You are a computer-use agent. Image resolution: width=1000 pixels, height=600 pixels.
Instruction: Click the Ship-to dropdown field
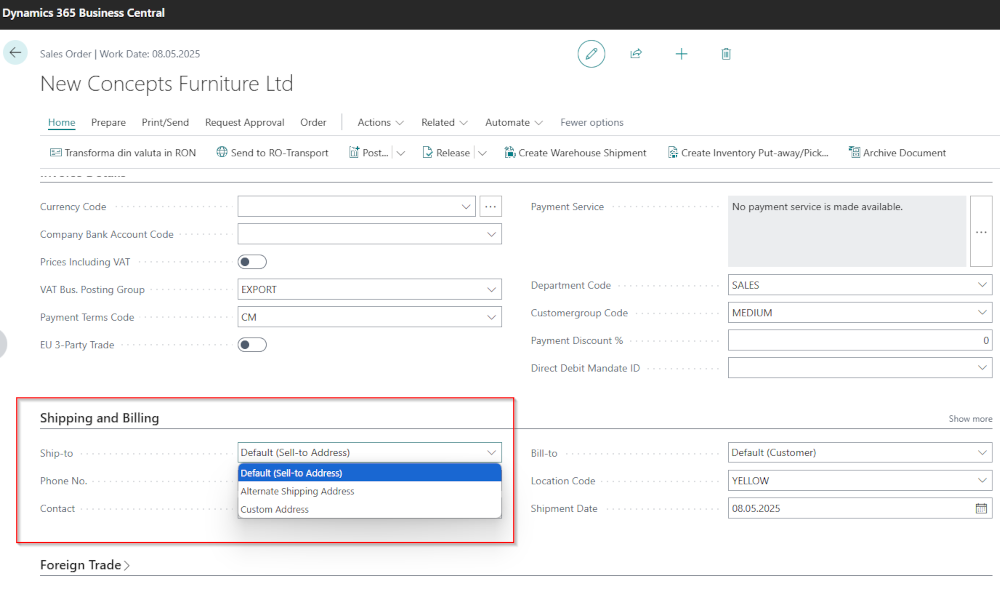[x=369, y=453]
